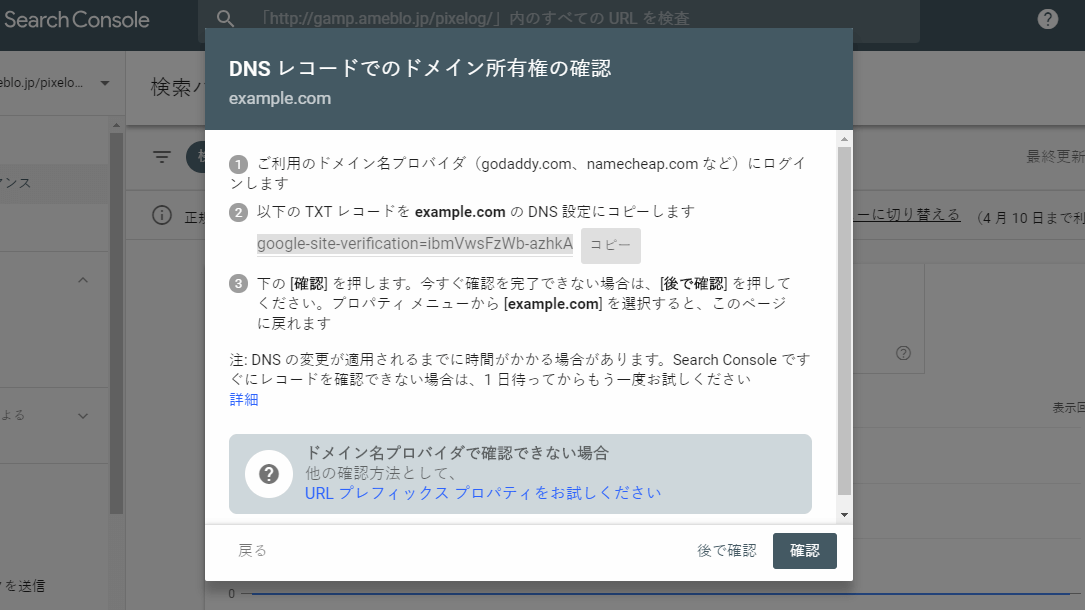Open the help tooltip icon inside the chart card

point(903,353)
